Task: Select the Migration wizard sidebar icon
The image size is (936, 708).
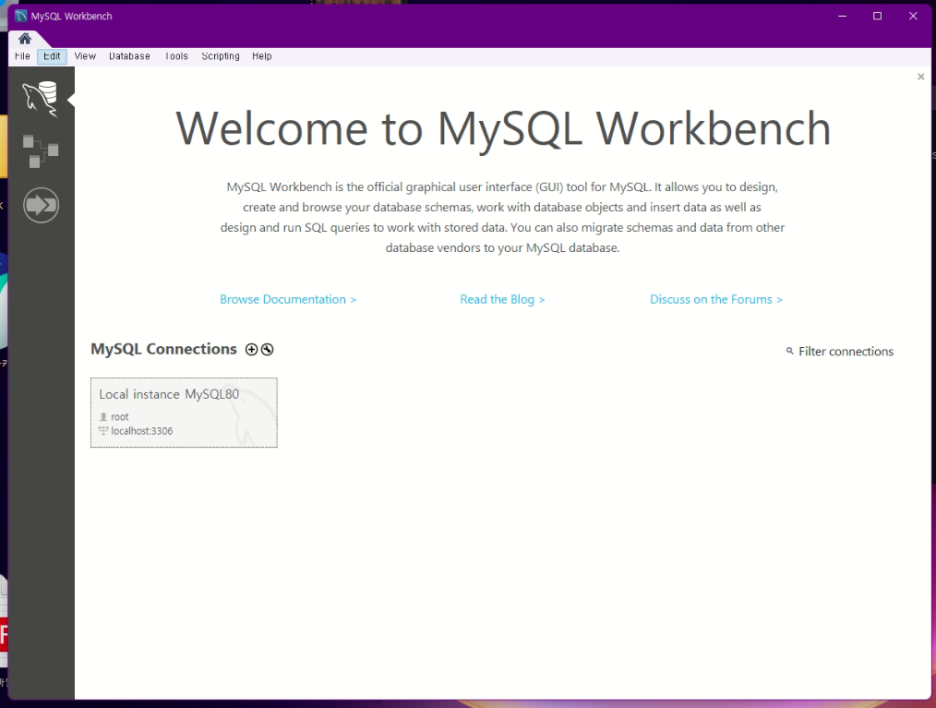Action: (41, 205)
